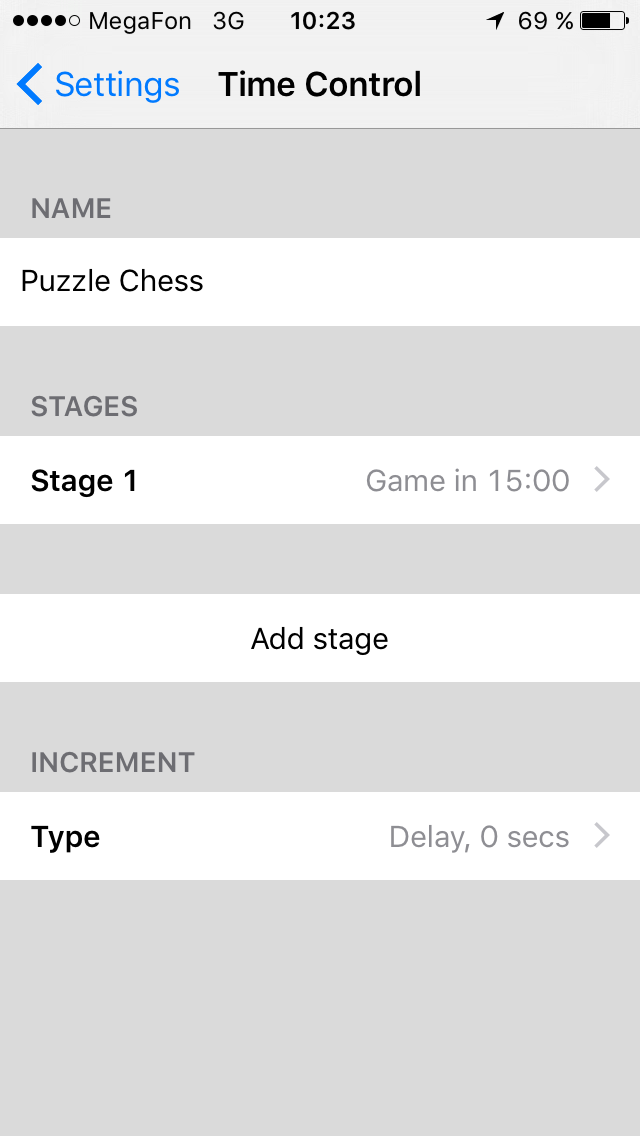
Task: Tap the Type label under Increment
Action: 65,837
